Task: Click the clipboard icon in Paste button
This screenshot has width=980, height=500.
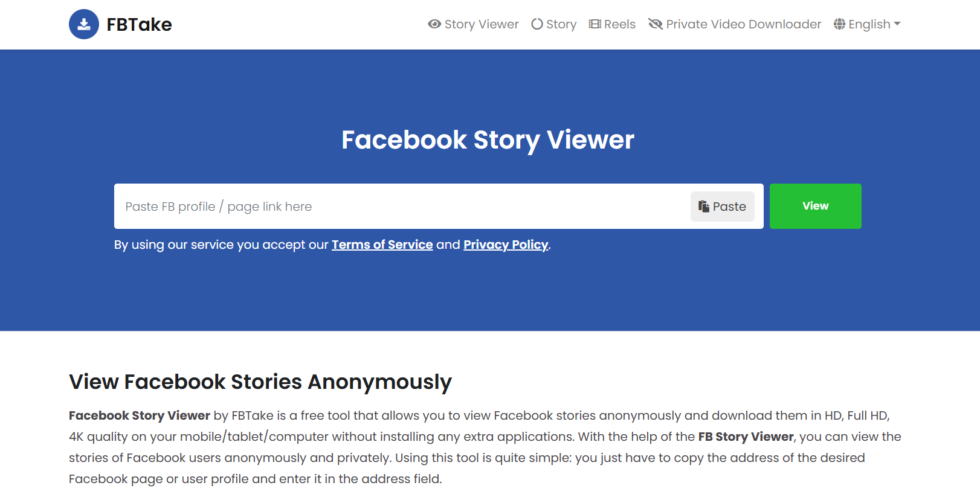Action: (704, 206)
